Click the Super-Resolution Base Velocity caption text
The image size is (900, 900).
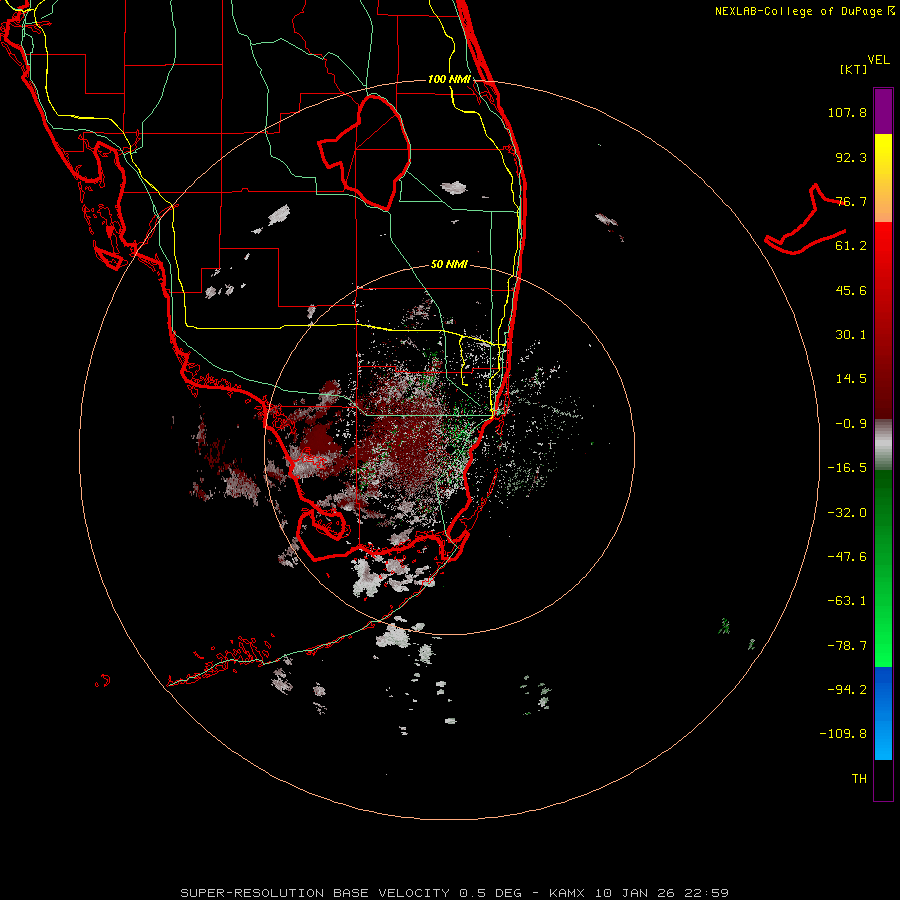(455, 893)
